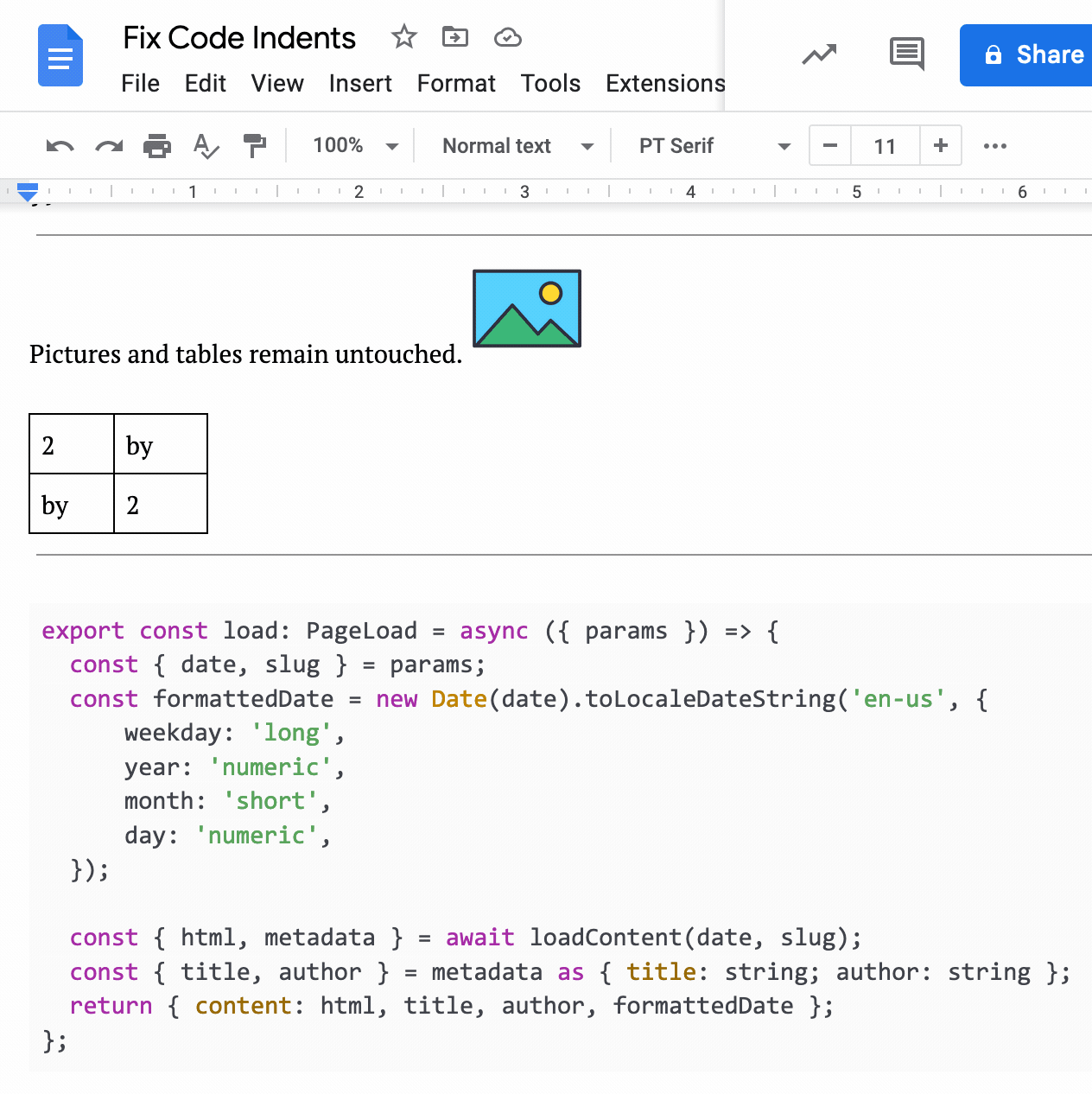Click the move to folder icon

454,37
